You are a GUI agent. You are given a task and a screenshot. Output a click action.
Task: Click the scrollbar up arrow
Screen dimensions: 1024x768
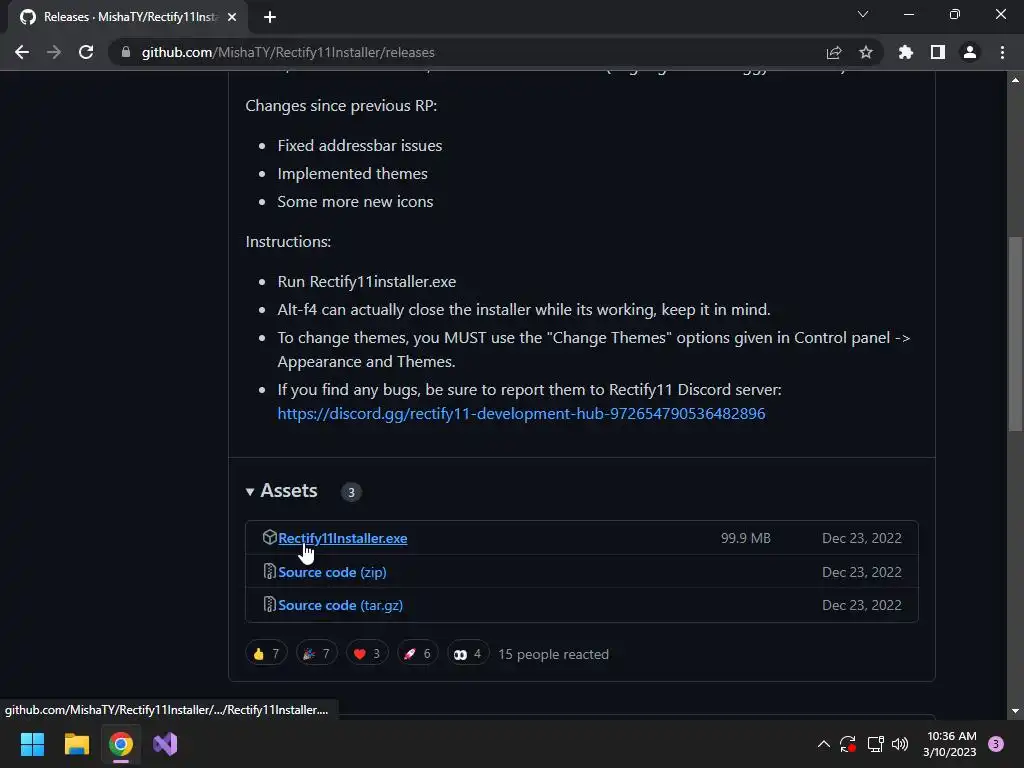coord(1015,80)
